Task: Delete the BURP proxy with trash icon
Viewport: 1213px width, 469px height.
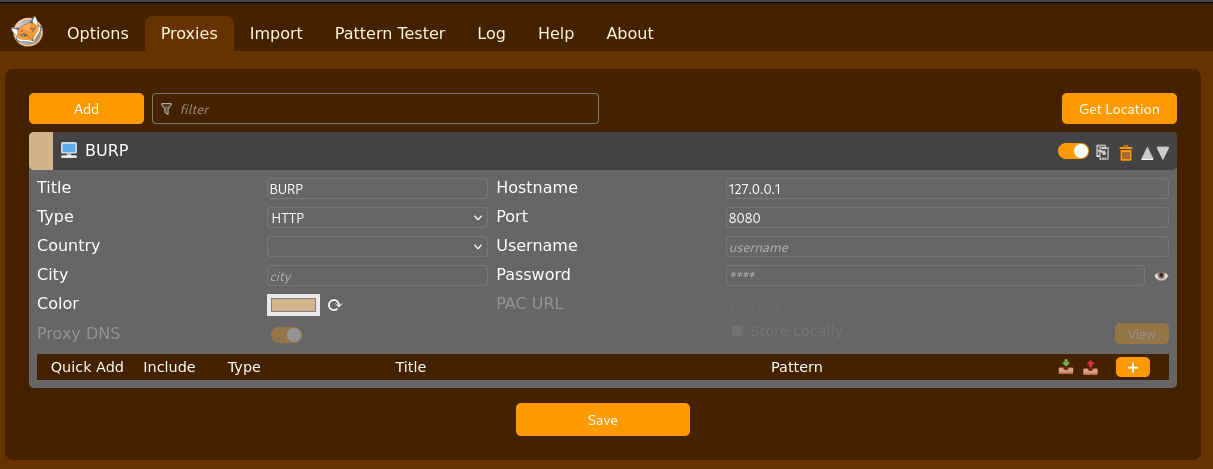Action: [x=1126, y=152]
